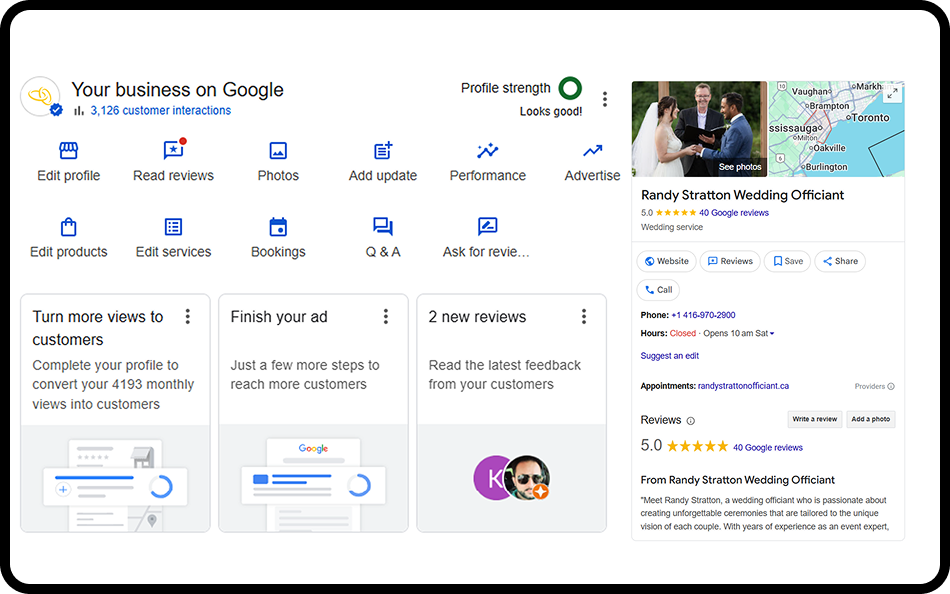The height and width of the screenshot is (594, 950).
Task: Click the phone number +1 416-970-2900
Action: point(703,315)
